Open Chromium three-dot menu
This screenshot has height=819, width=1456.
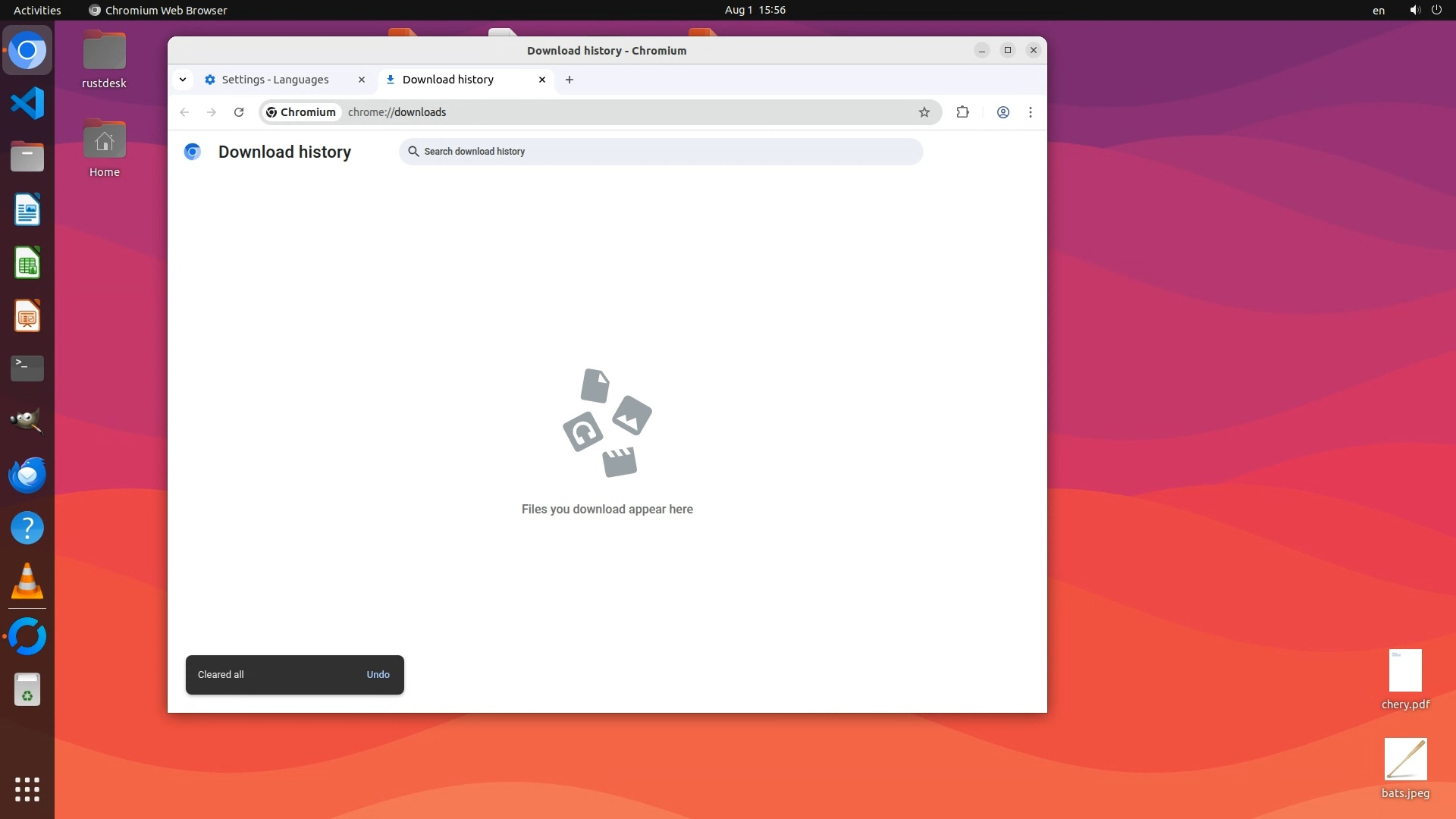[x=1030, y=112]
